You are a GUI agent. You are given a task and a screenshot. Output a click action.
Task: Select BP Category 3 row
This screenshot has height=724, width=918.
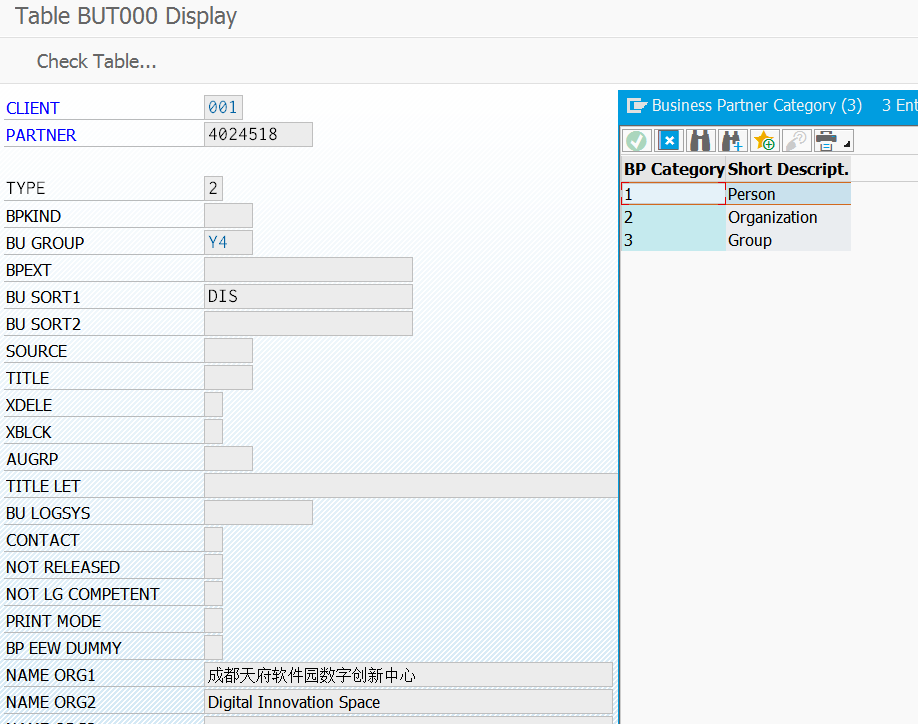(x=673, y=240)
